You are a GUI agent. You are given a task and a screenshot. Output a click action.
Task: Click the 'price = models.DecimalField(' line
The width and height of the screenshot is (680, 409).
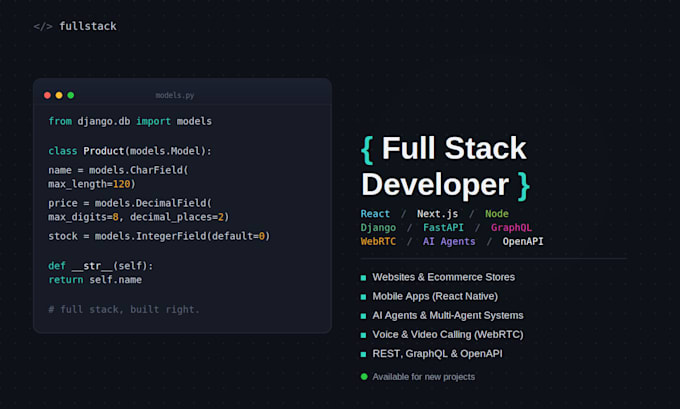pos(130,203)
